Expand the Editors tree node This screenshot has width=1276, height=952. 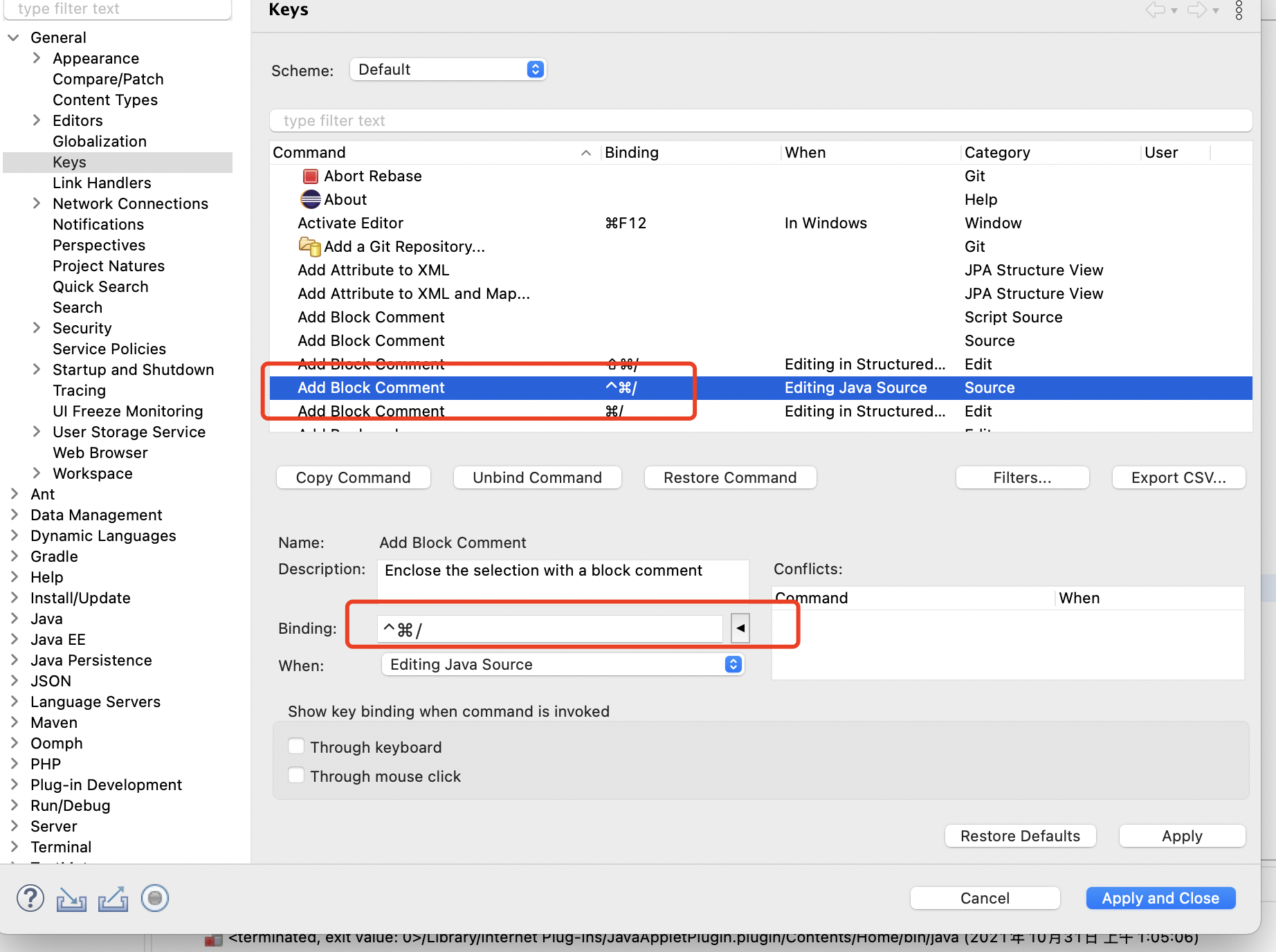pos(37,120)
